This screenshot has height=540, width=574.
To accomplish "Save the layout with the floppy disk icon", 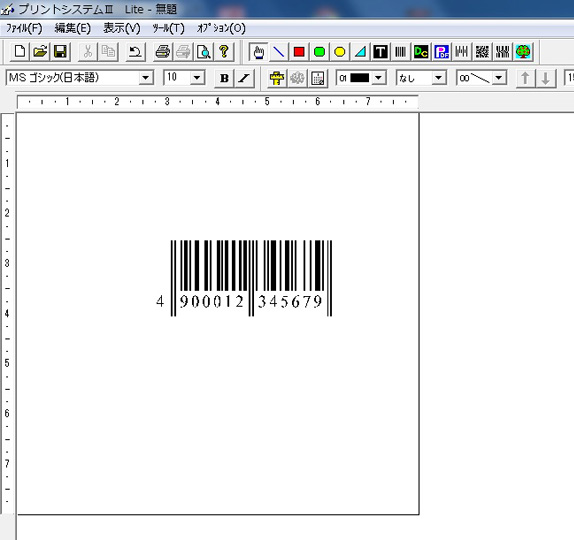I will 60,52.
